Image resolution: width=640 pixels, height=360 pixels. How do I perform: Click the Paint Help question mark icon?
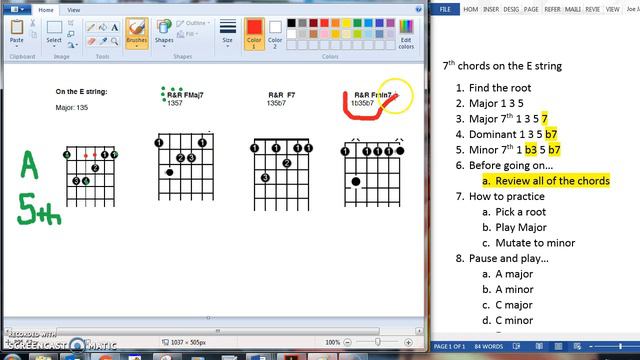tap(418, 9)
